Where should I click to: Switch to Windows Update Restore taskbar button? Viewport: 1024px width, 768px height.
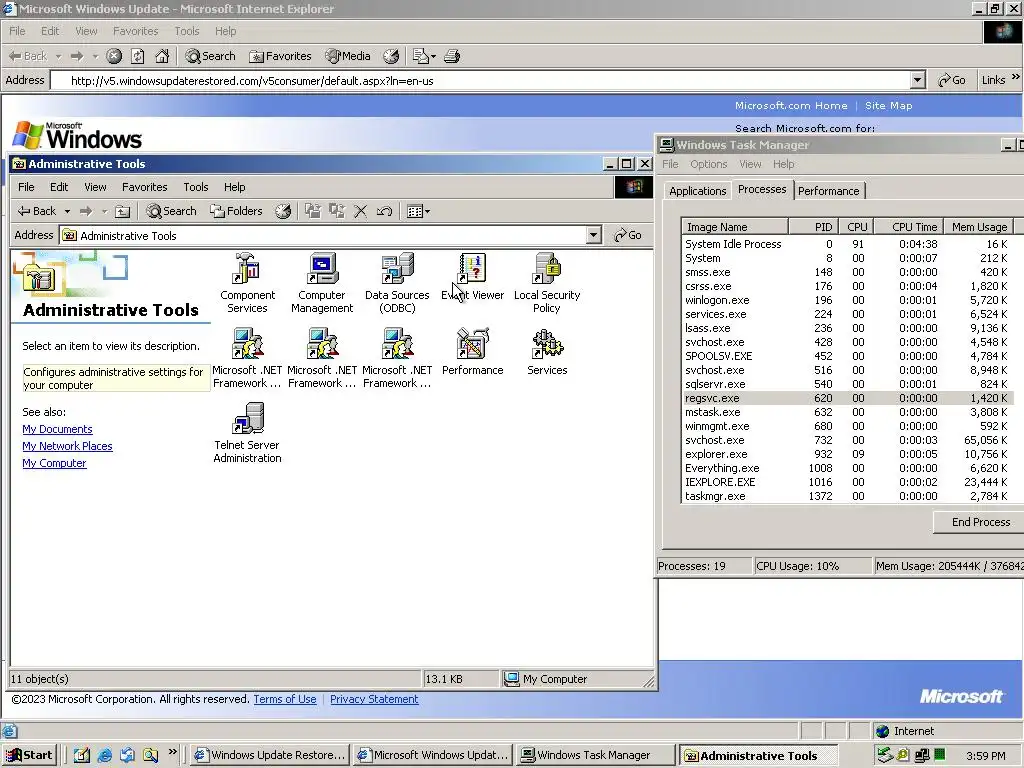[x=270, y=755]
